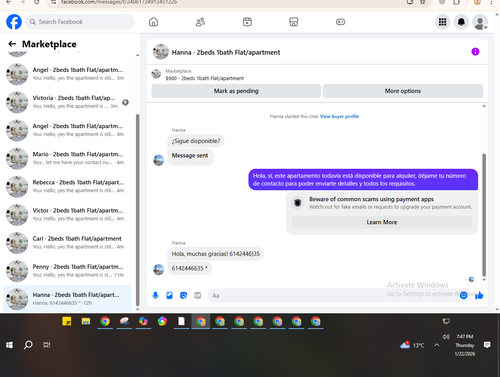The width and height of the screenshot is (500, 377).
Task: Open Victoria's conversation in the list
Action: (x=67, y=102)
